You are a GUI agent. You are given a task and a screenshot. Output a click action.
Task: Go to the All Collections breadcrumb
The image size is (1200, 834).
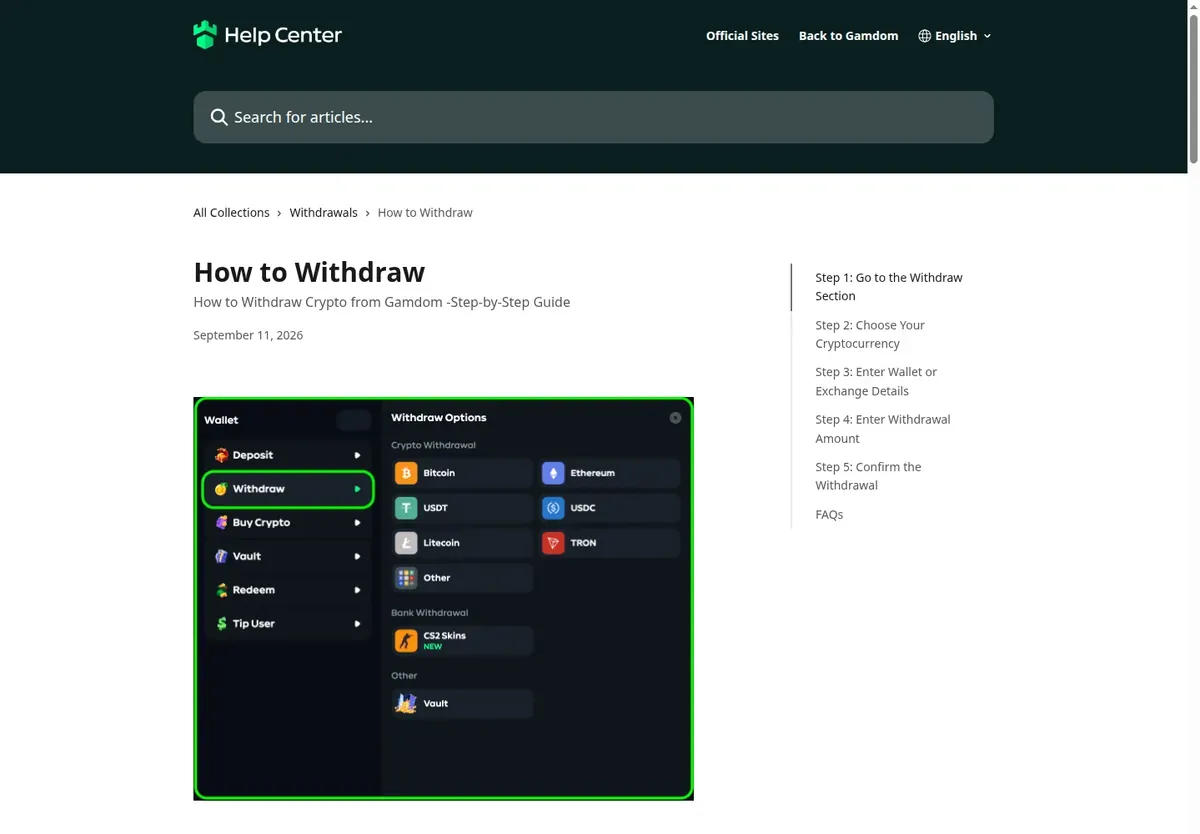point(231,213)
